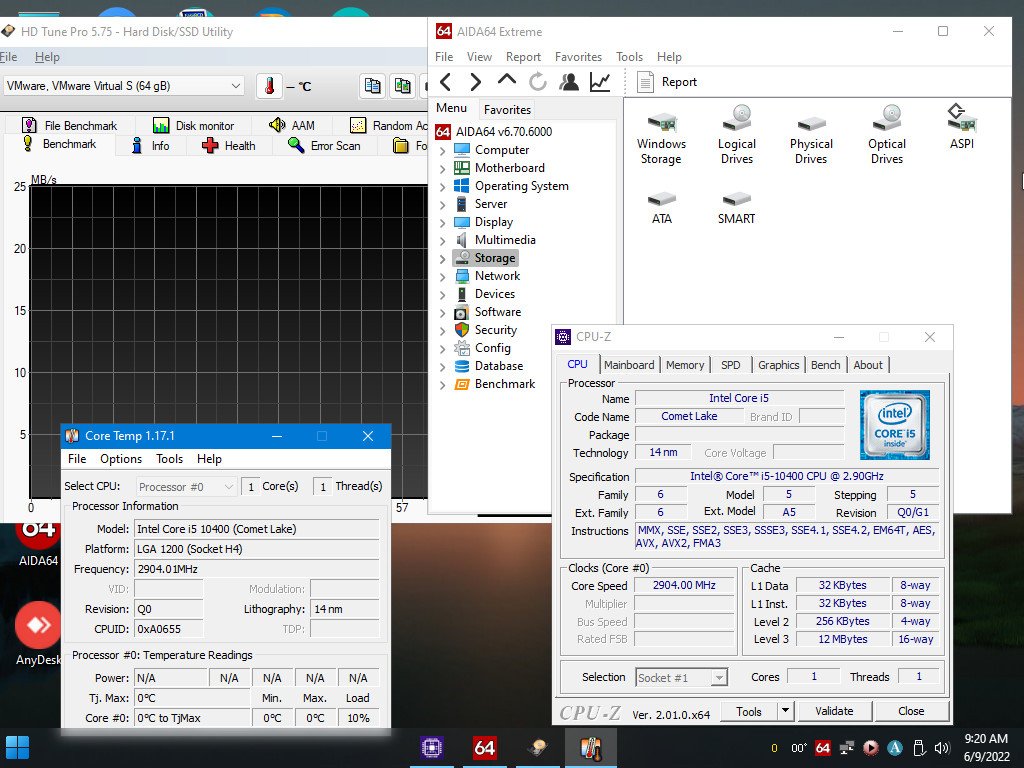Click CPU-Z taskbar icon
The image size is (1024, 768).
click(432, 748)
